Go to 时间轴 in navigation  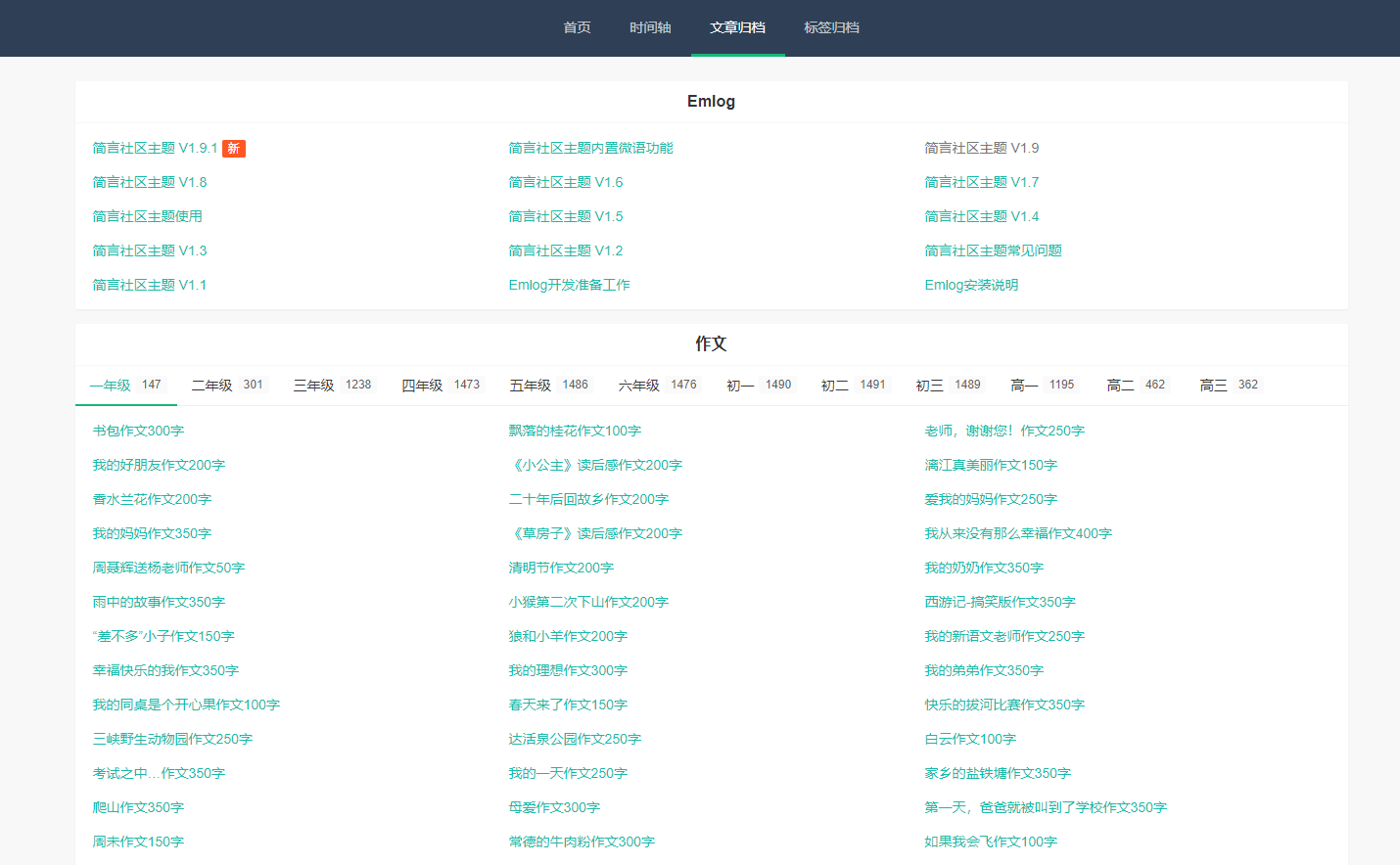650,27
